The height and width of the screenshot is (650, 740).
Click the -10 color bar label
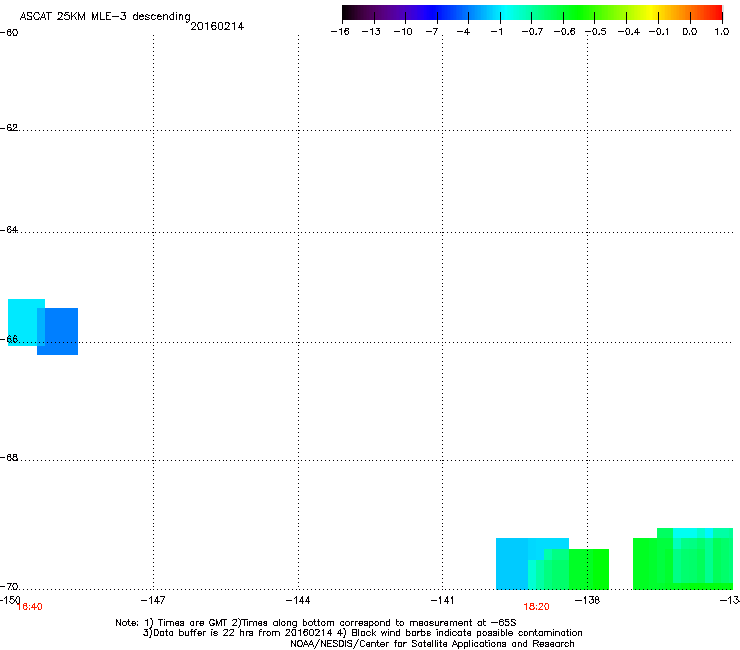(403, 32)
